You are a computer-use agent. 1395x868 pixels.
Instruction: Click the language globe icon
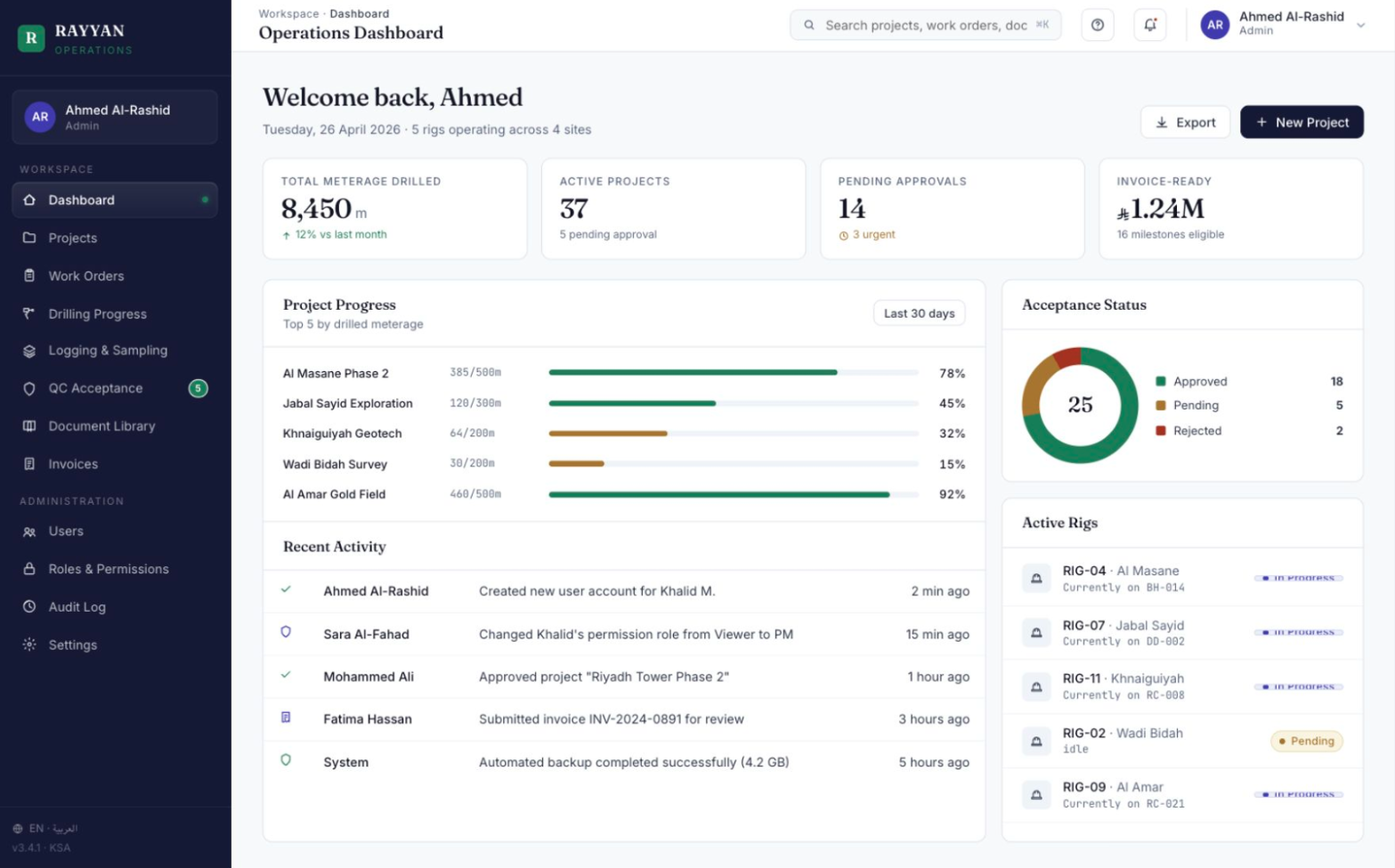[x=18, y=828]
